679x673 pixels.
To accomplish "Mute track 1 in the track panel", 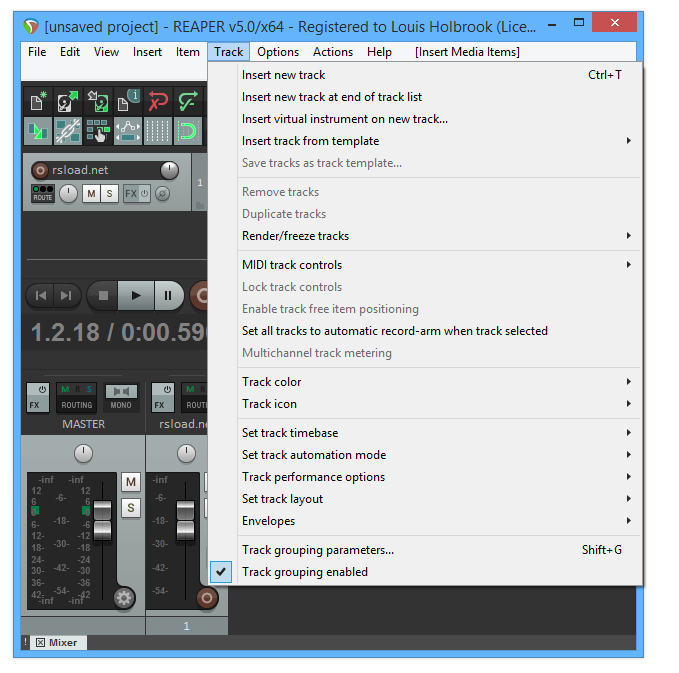I will pyautogui.click(x=91, y=194).
